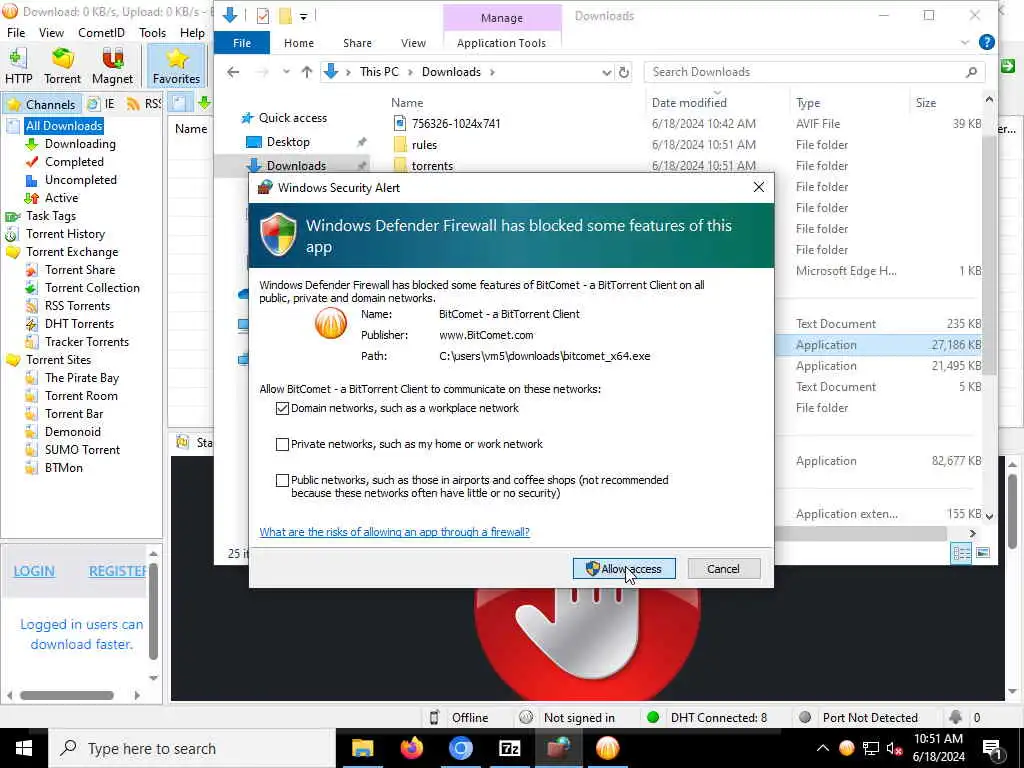The width and height of the screenshot is (1024, 768).
Task: Click the Windows taskbar search box
Action: [x=191, y=748]
